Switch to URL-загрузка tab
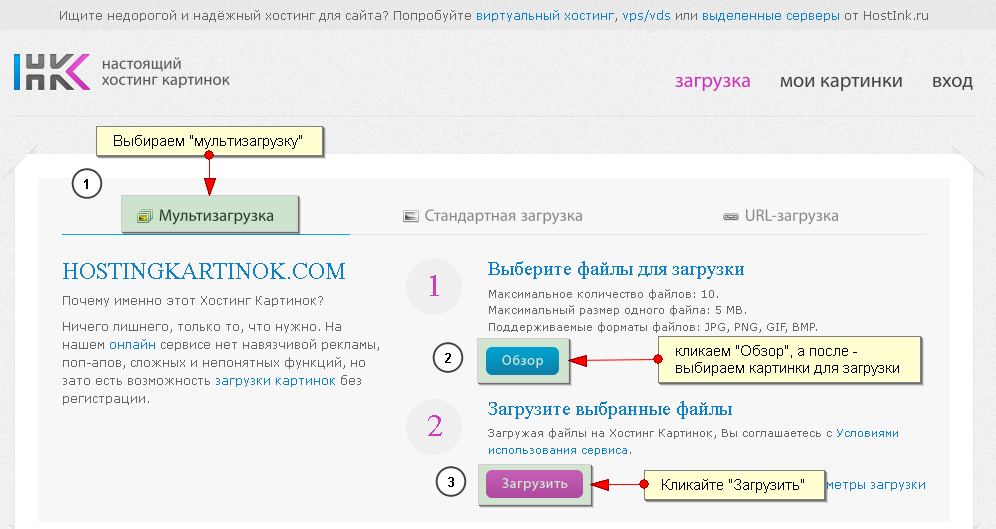 781,216
